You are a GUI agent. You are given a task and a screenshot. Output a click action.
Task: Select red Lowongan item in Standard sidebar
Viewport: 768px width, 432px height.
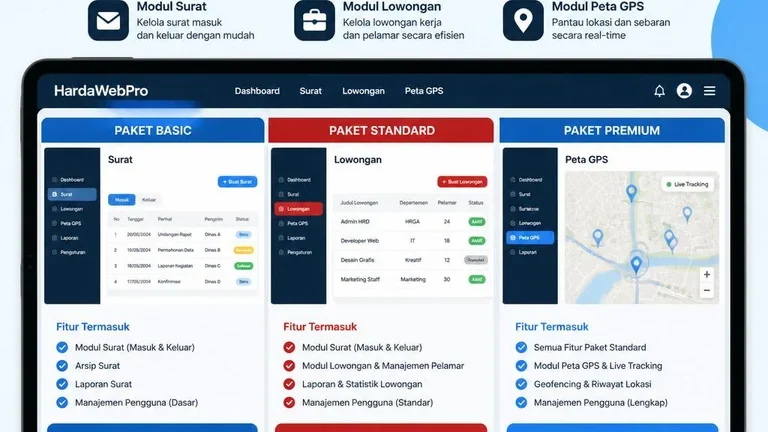coord(298,209)
